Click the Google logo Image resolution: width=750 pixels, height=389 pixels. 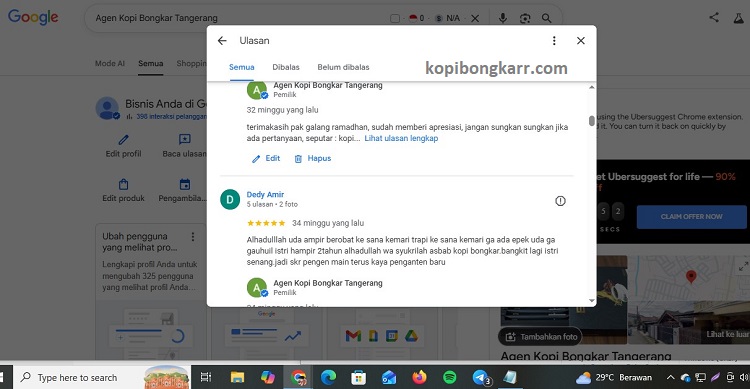point(33,17)
